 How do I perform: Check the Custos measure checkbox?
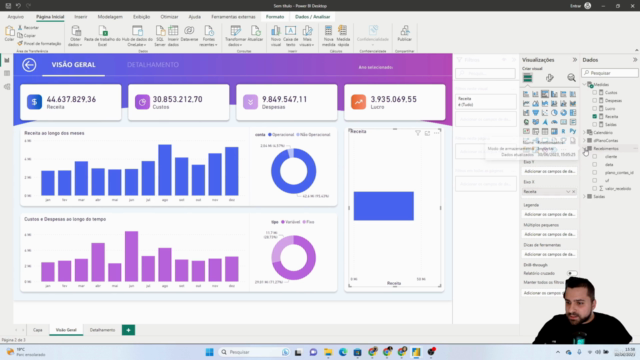coord(595,93)
